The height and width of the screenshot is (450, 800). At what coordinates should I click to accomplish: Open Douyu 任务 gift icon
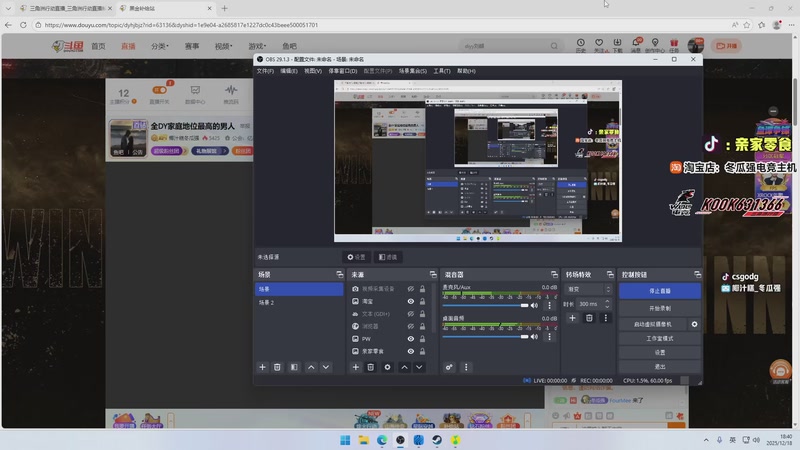coord(674,45)
